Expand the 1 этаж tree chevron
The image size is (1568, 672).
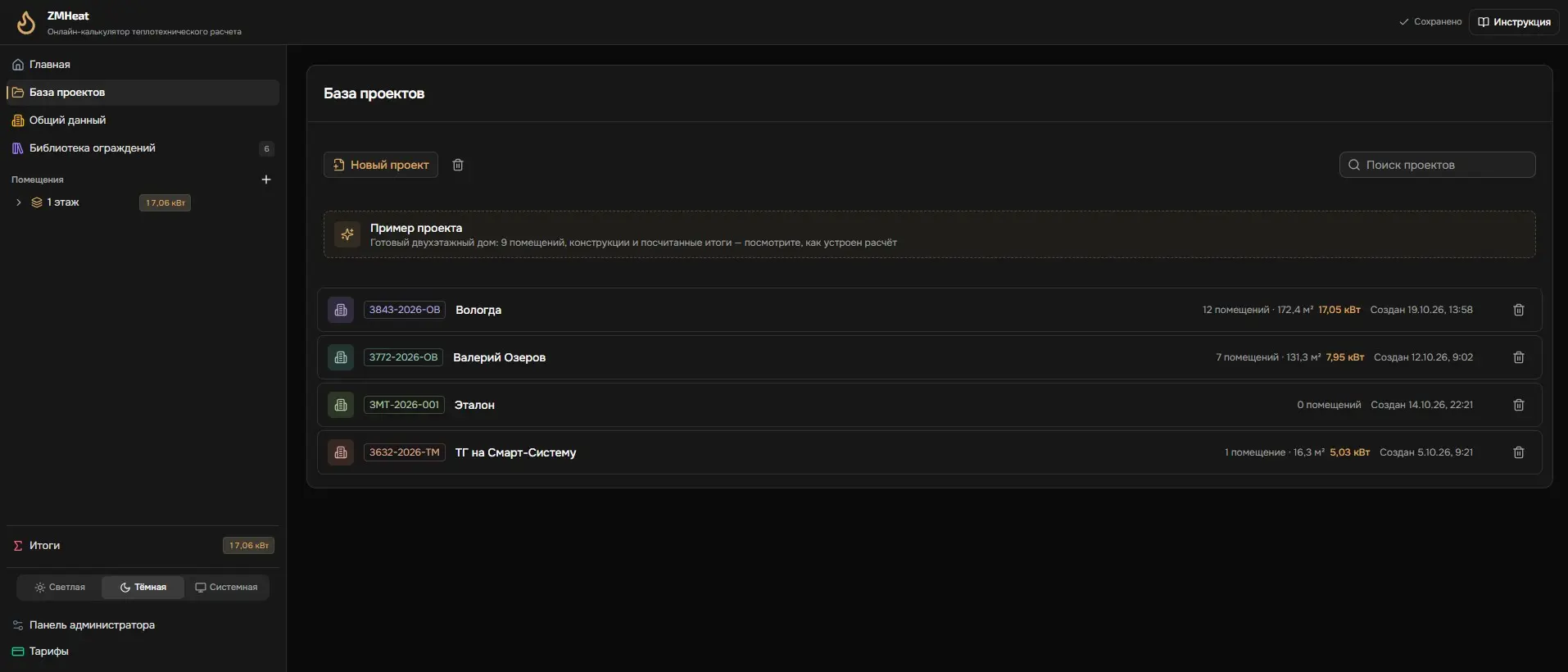(x=19, y=202)
